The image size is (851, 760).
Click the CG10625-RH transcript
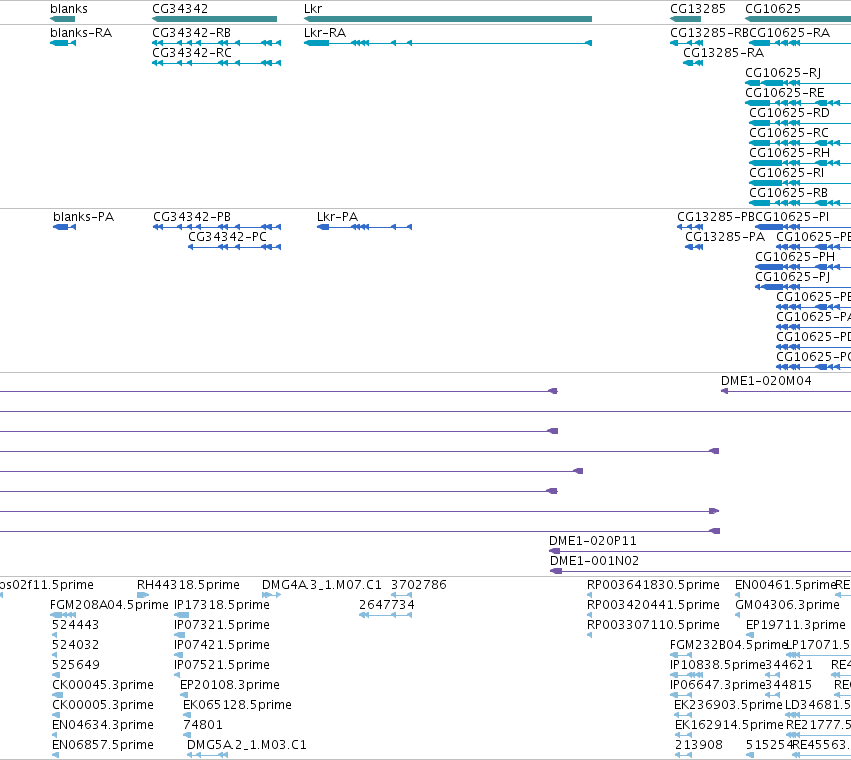point(800,163)
